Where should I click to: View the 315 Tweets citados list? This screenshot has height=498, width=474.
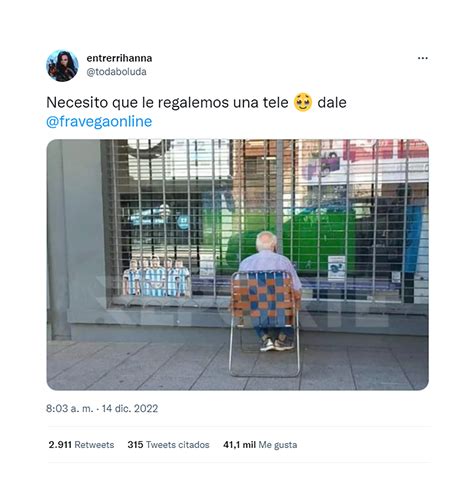point(168,445)
